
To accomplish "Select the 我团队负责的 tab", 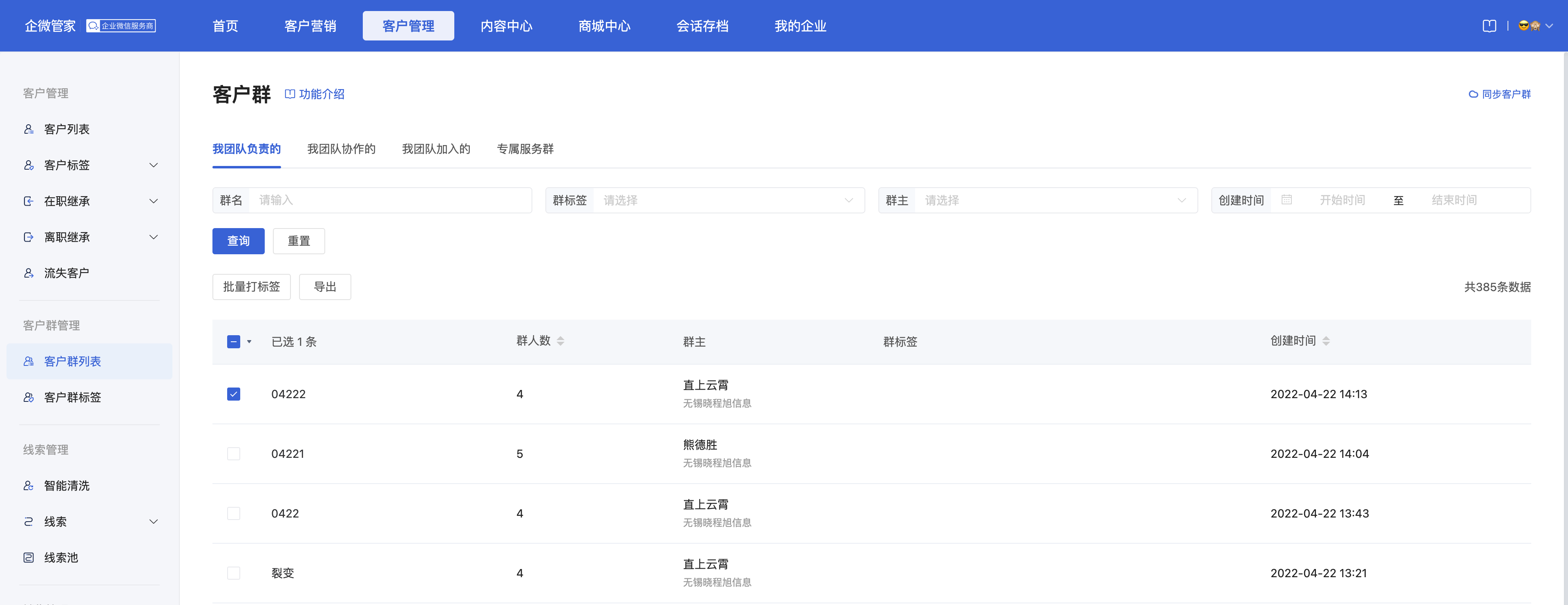I will tap(246, 149).
